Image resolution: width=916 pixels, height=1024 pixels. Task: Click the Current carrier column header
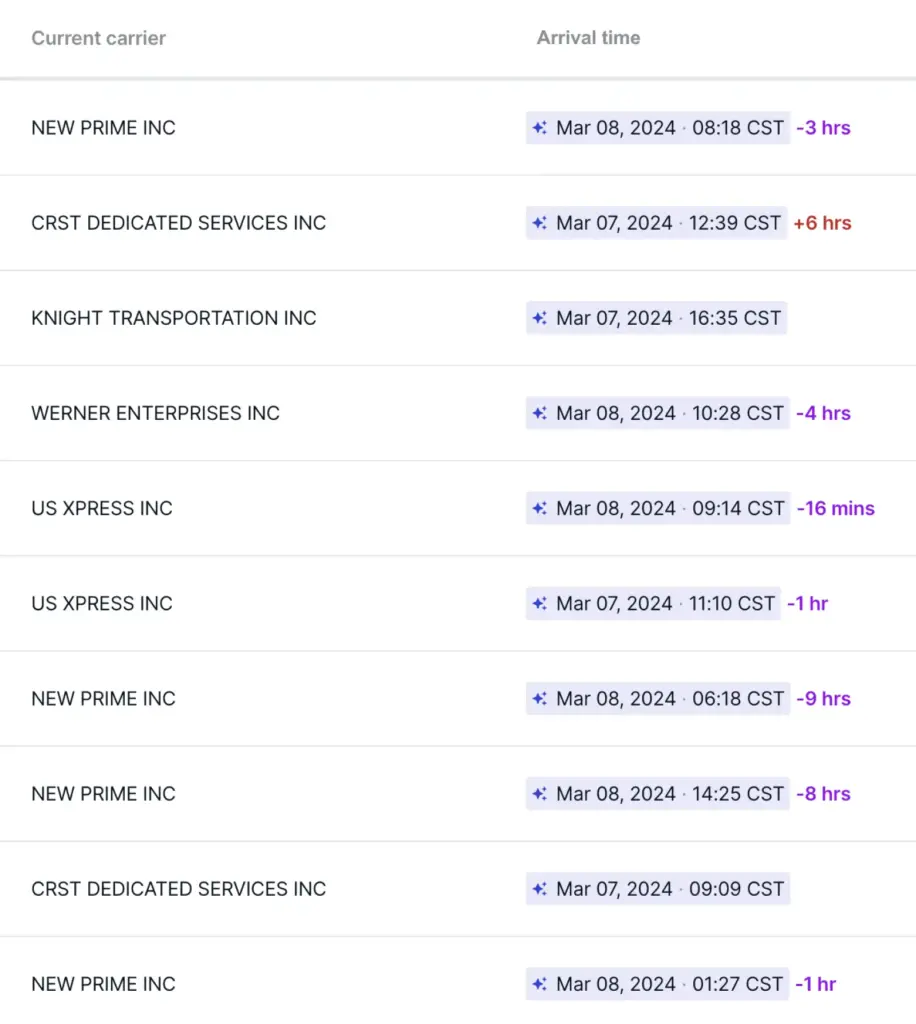pos(98,38)
